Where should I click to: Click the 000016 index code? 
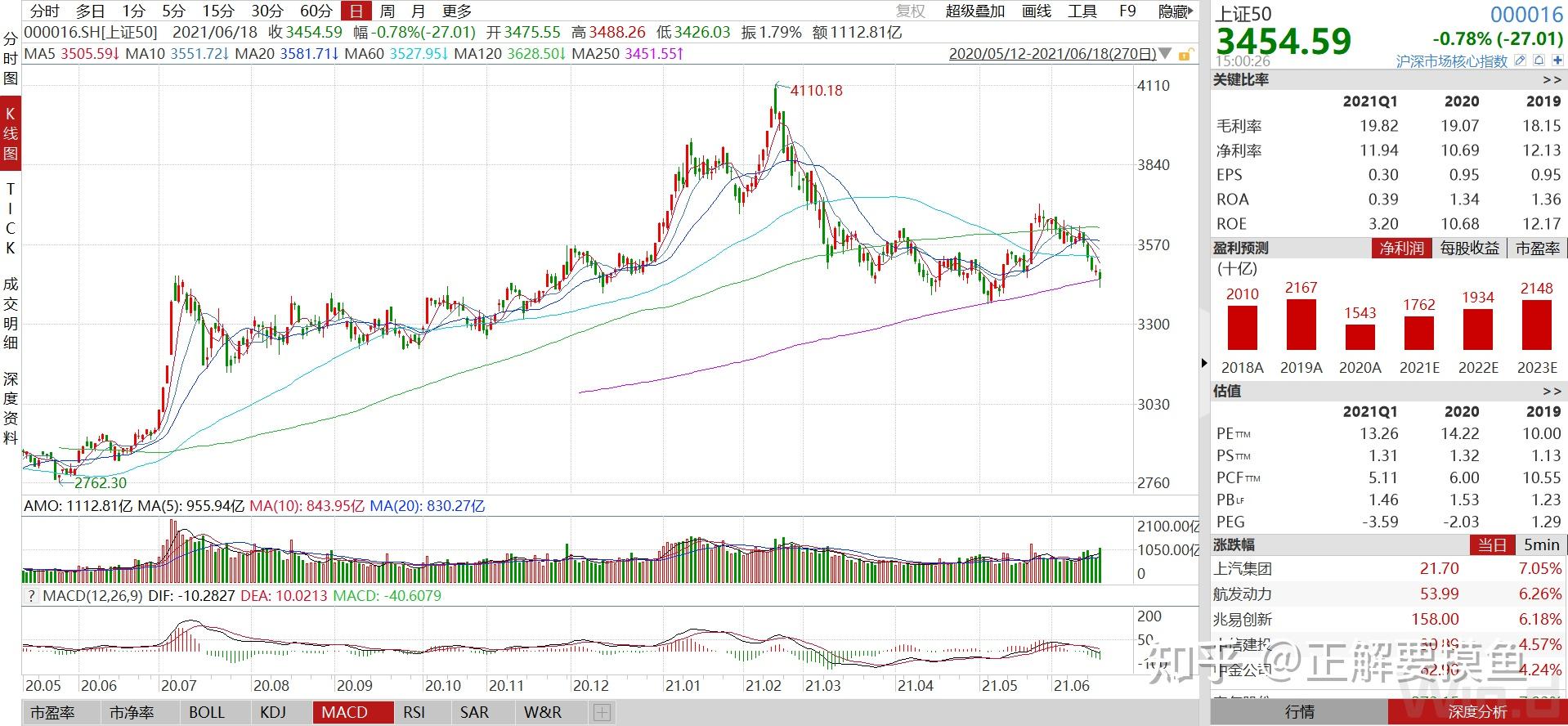1526,15
